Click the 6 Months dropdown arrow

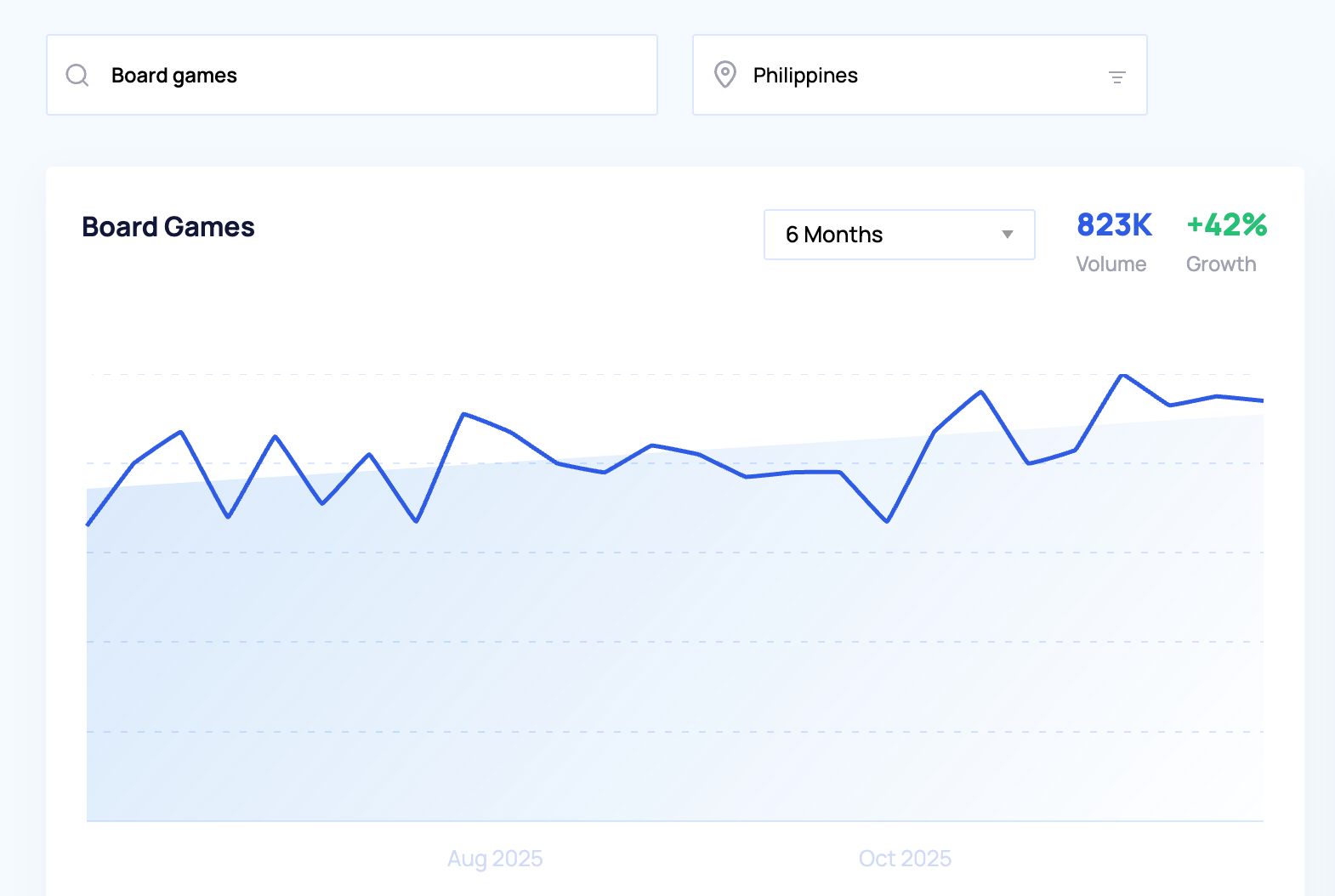1008,235
